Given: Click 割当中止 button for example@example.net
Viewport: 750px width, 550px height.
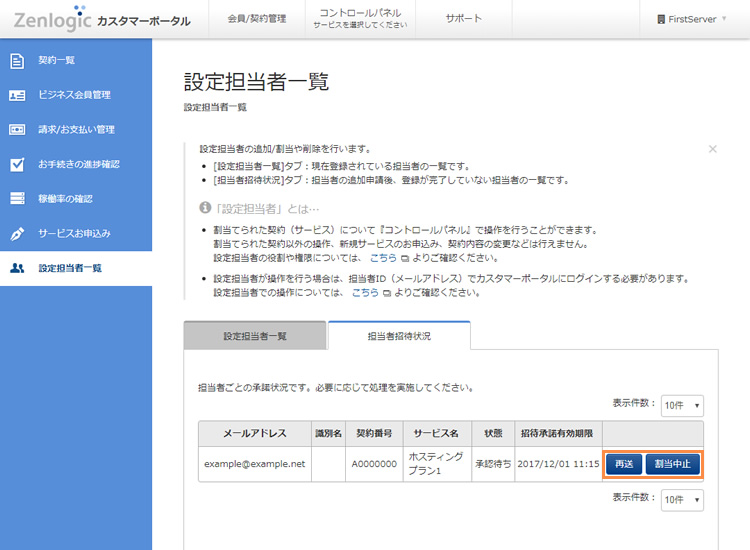Looking at the screenshot, I should [673, 464].
